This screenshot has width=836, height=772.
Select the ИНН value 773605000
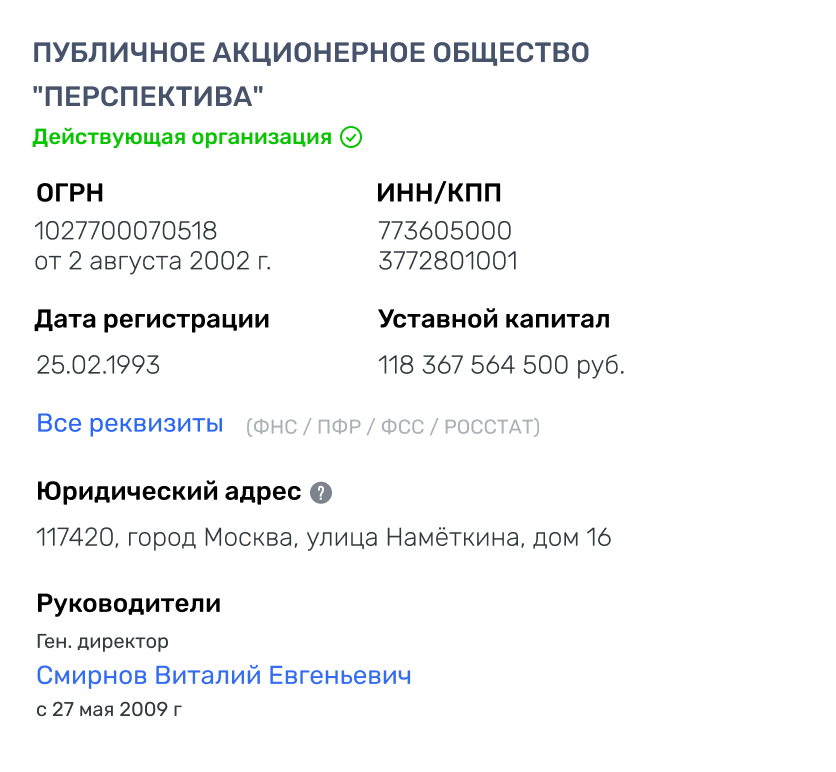coord(445,231)
